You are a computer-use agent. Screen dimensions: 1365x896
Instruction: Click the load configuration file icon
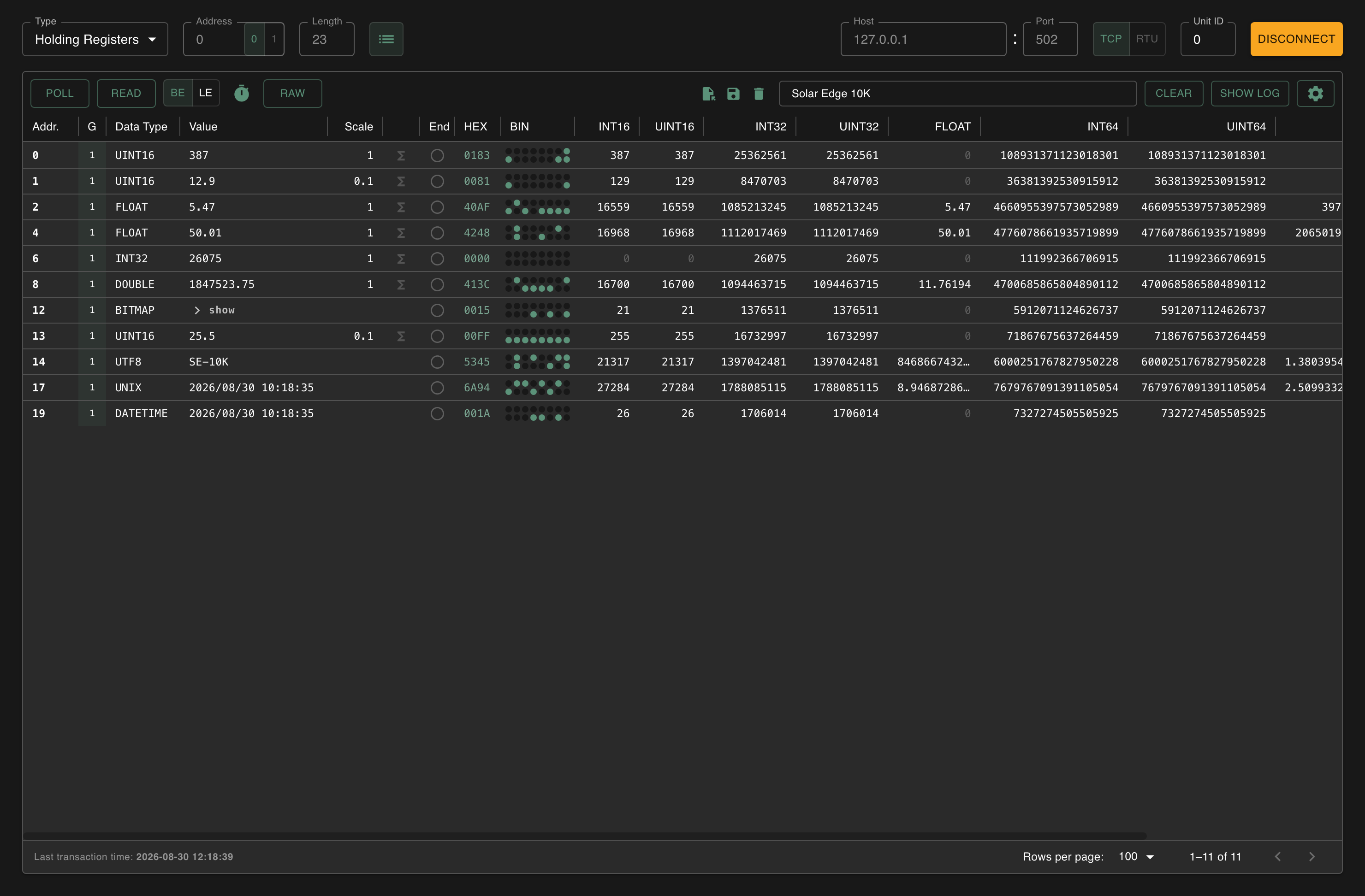coord(708,94)
